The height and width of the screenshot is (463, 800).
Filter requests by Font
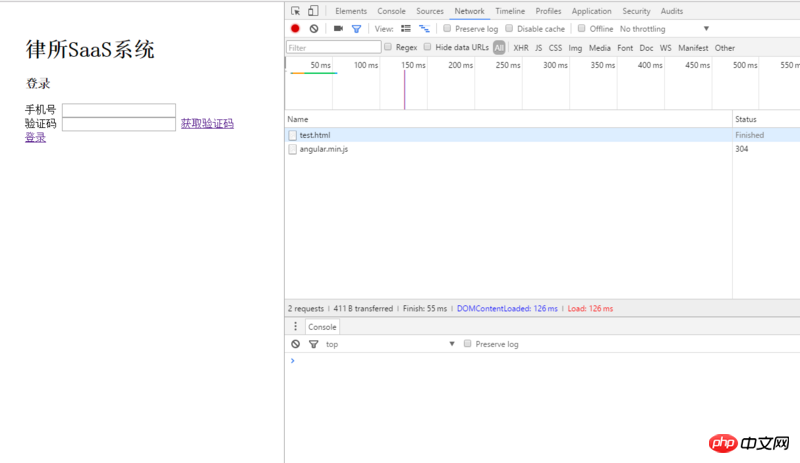[x=625, y=47]
